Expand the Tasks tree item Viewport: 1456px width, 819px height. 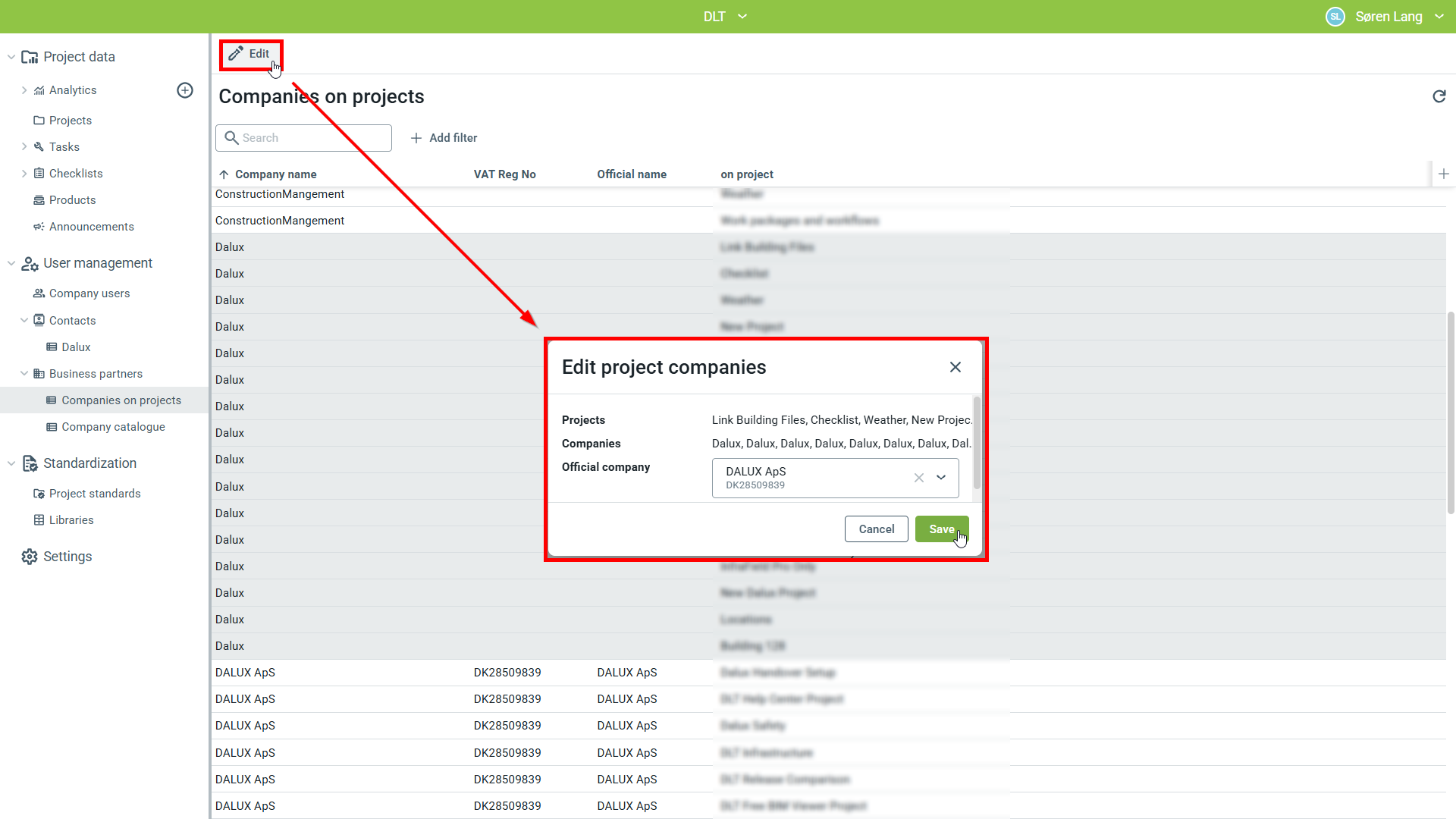(24, 147)
